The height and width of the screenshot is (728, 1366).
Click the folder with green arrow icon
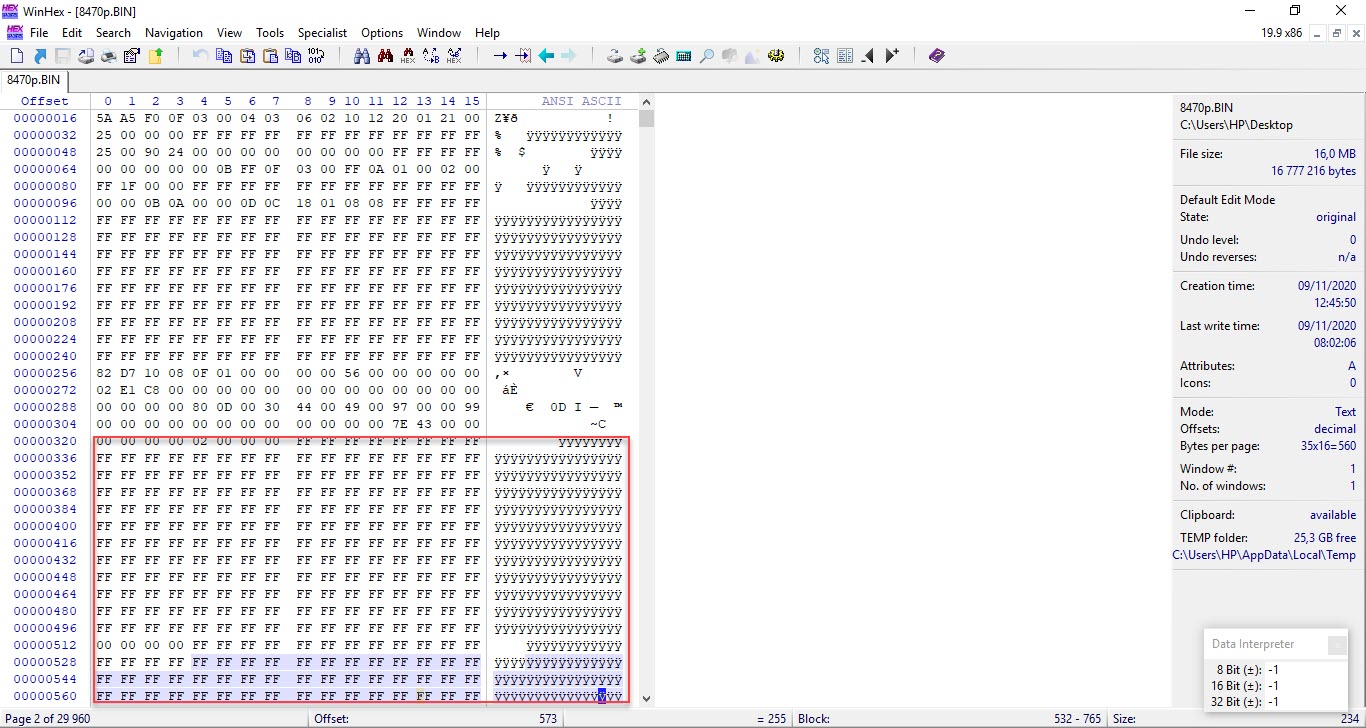coord(155,56)
